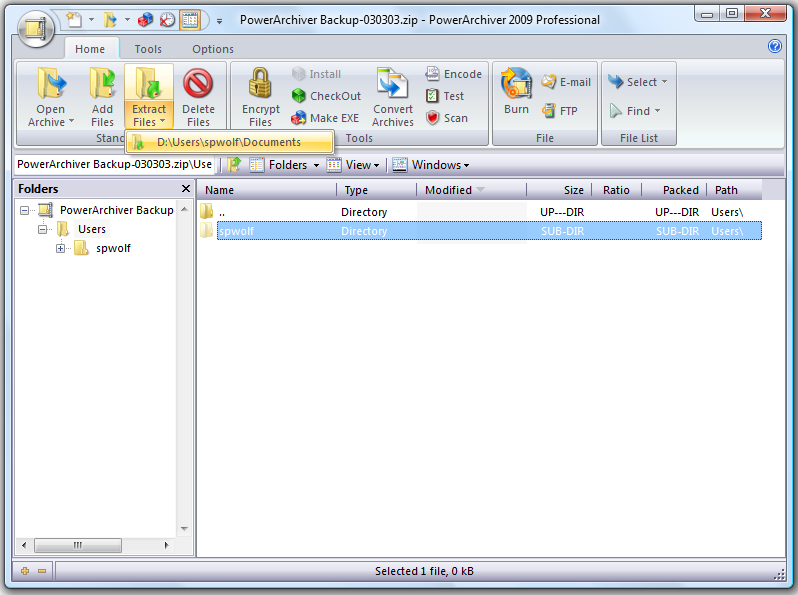The width and height of the screenshot is (798, 595).
Task: Click the red-blue cubes quick-access icon
Action: coord(146,20)
